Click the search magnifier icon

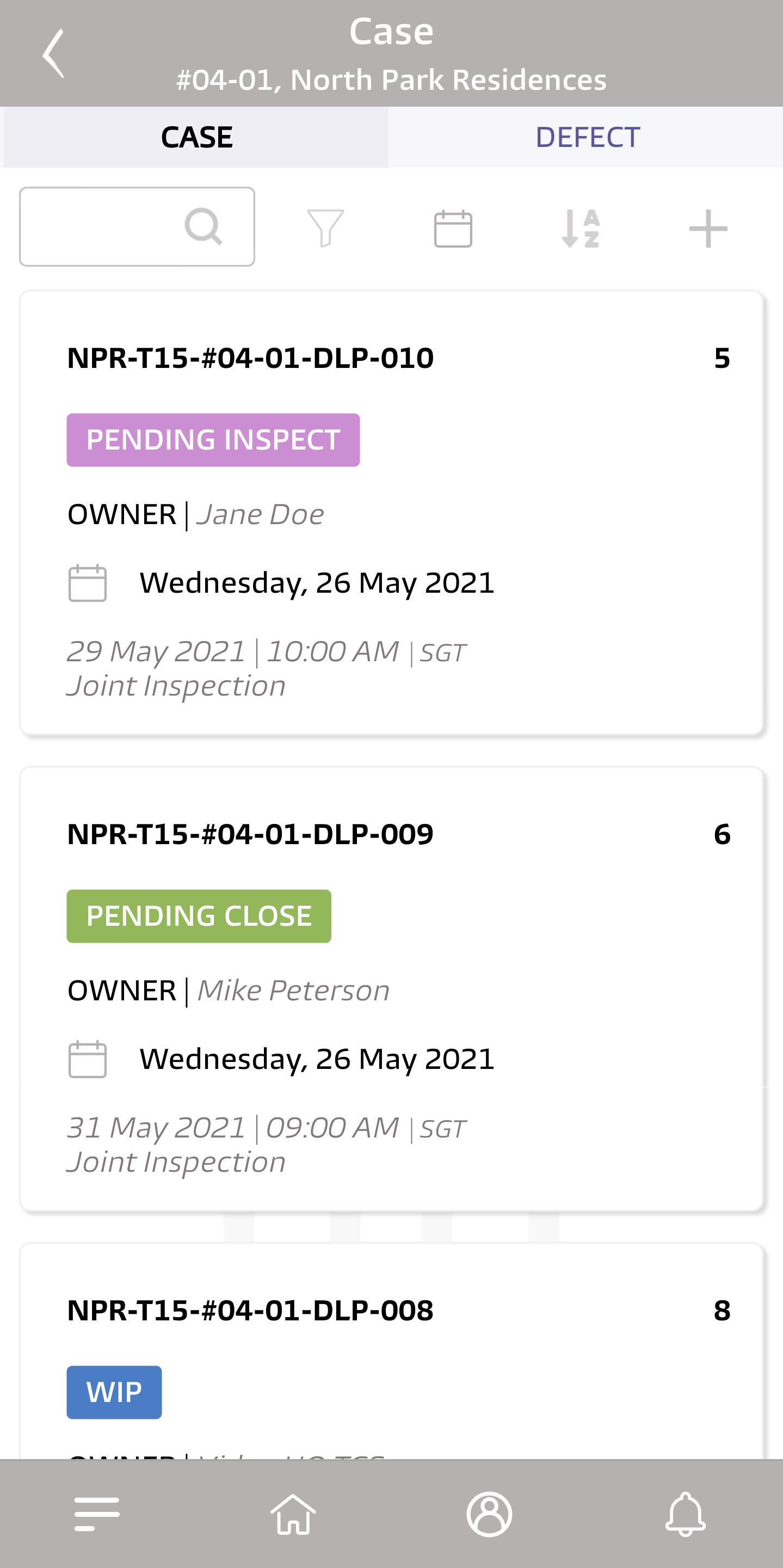203,226
